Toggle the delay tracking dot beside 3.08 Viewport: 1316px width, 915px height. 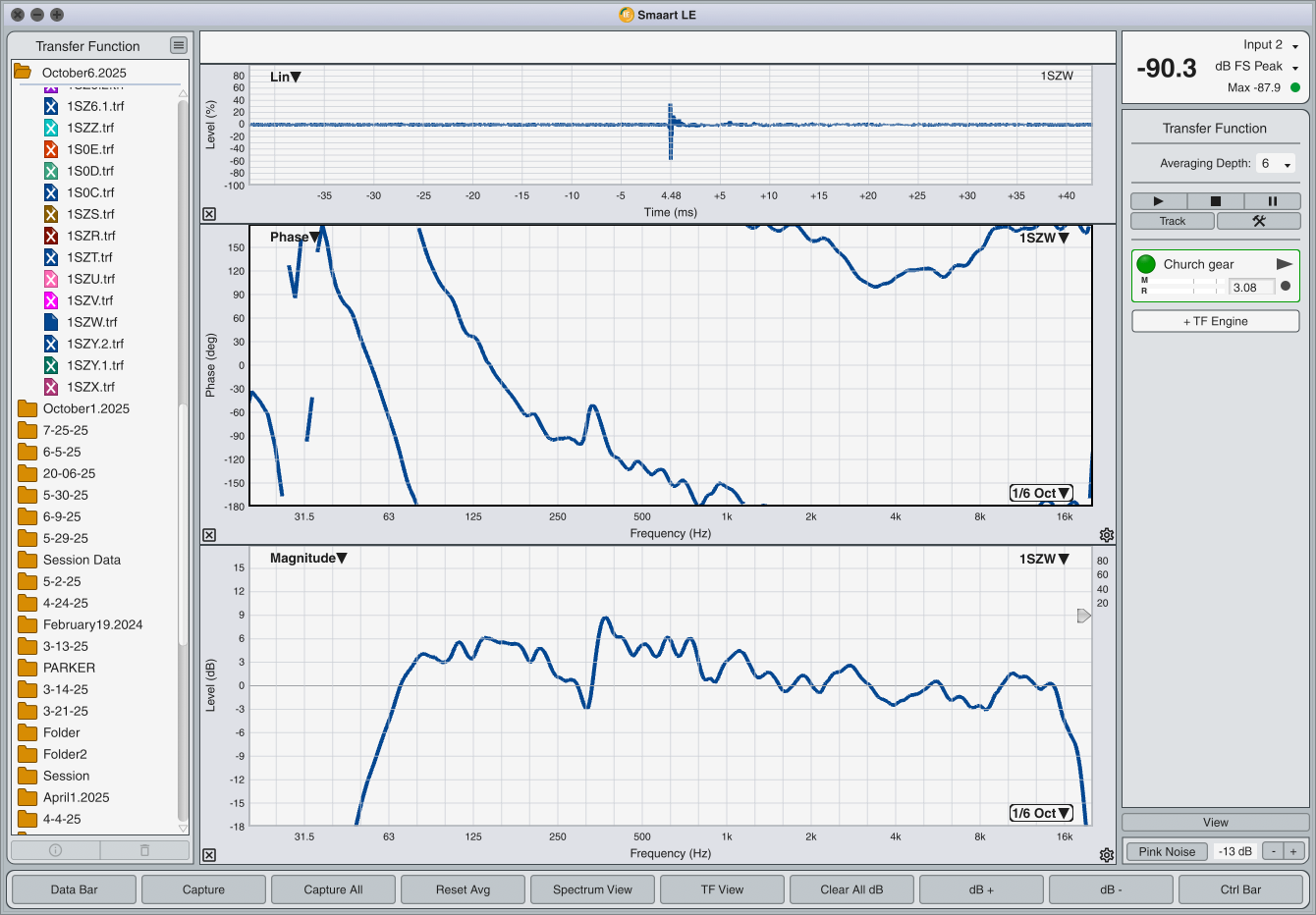click(x=1286, y=287)
